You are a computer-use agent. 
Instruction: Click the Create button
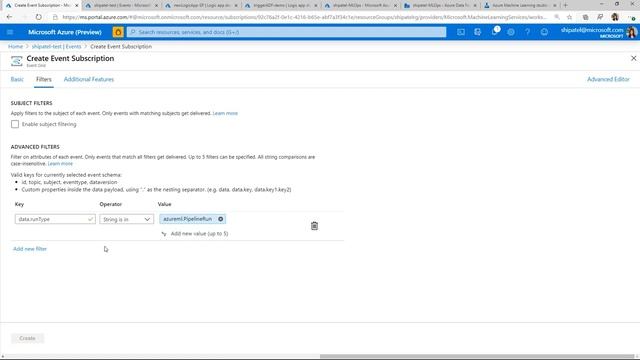tap(27, 338)
